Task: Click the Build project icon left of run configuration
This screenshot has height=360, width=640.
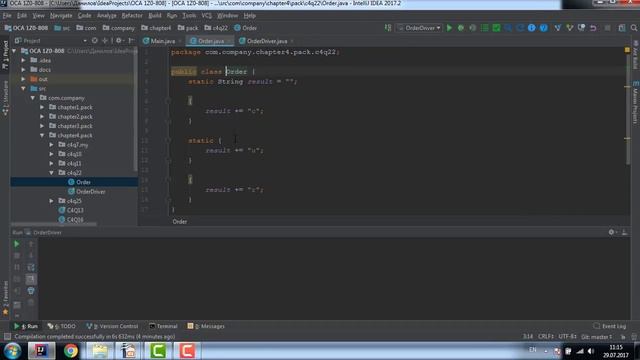Action: 388,28
